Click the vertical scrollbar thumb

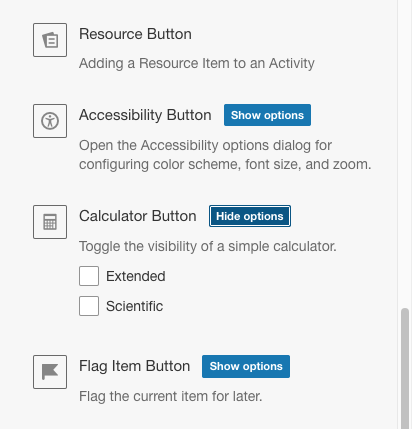click(405, 369)
